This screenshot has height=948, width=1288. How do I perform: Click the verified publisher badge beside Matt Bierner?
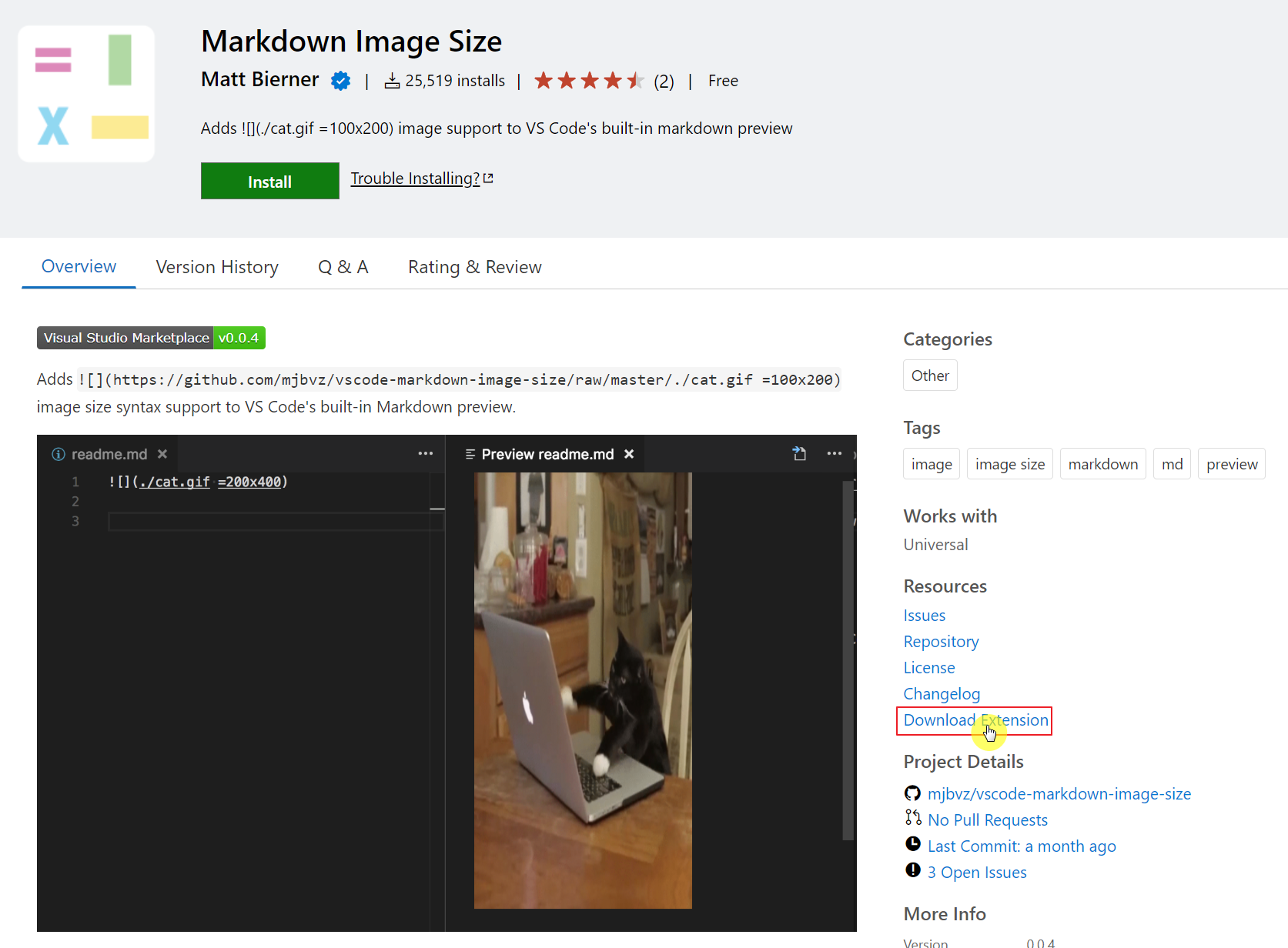click(340, 80)
